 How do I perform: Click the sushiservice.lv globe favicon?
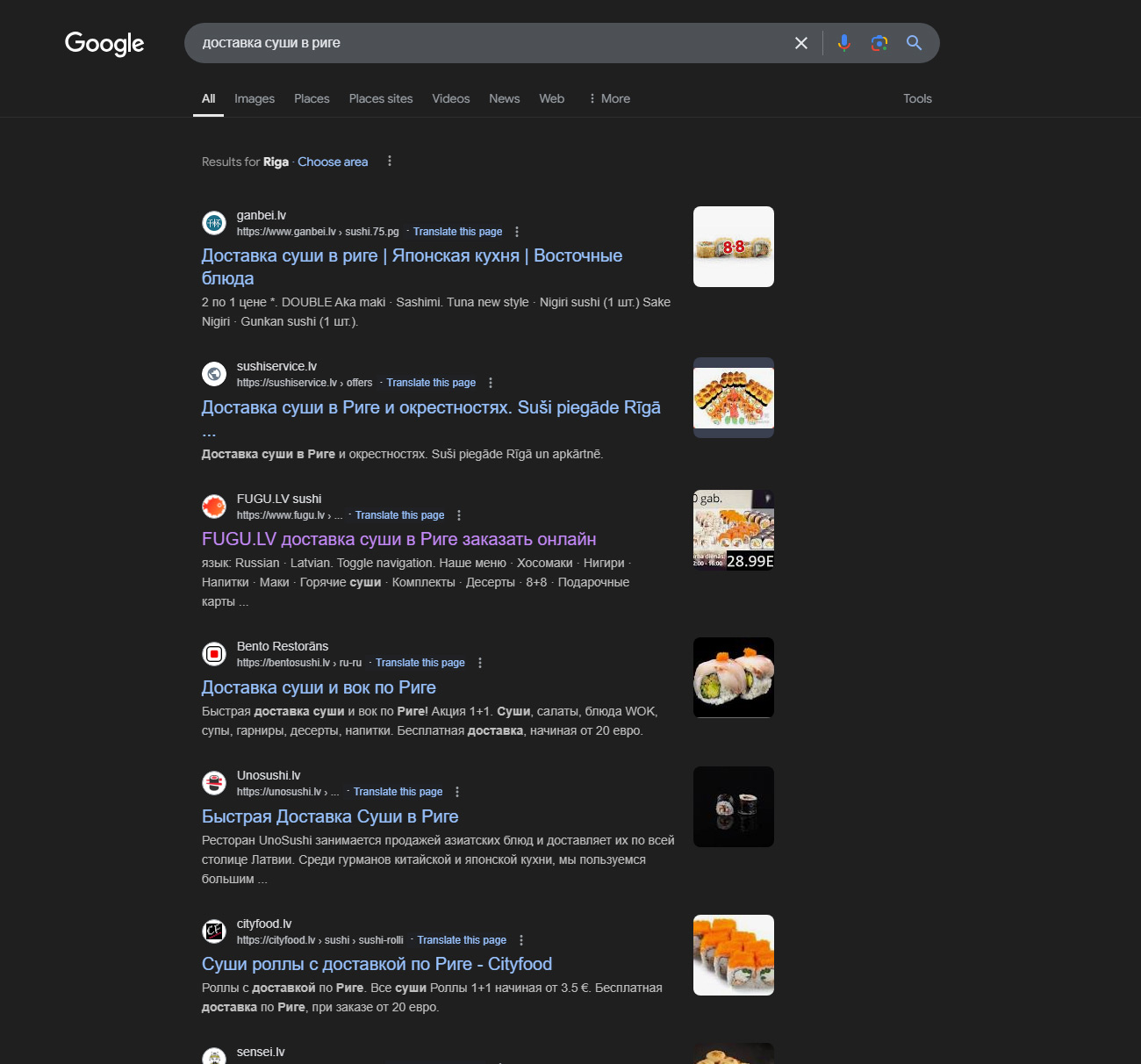(x=214, y=374)
